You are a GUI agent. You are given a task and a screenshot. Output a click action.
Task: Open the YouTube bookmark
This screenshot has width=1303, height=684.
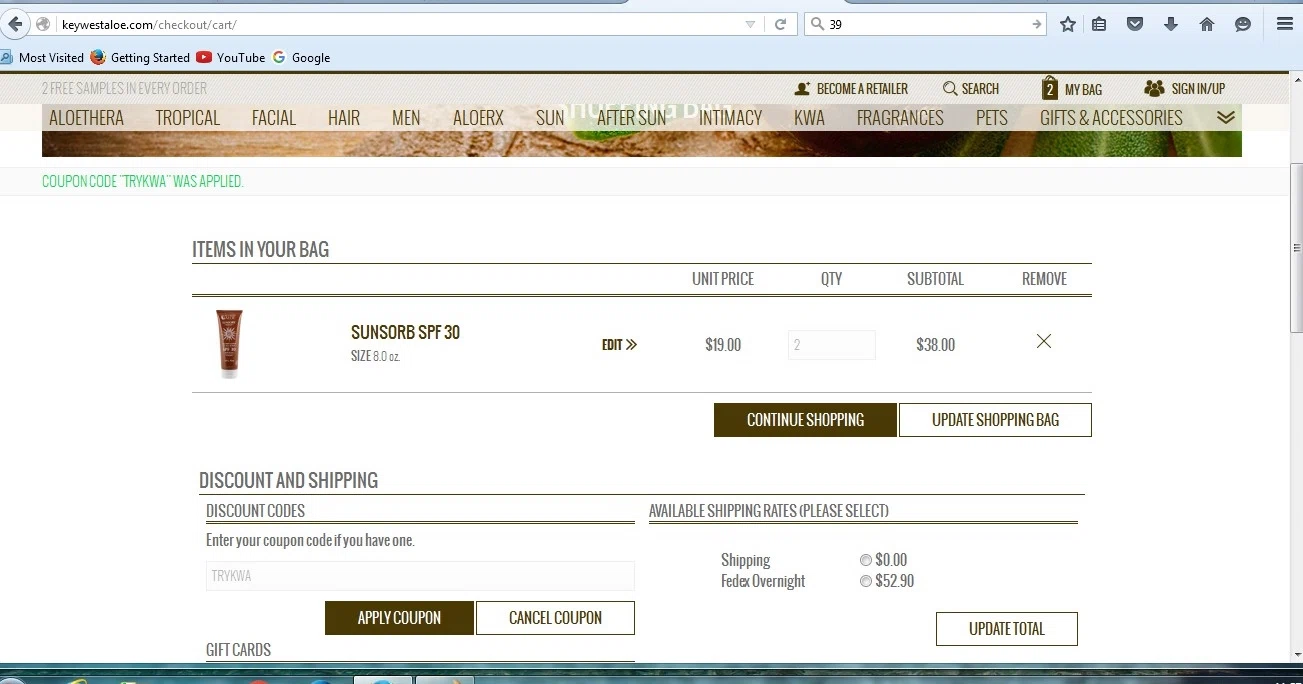click(231, 58)
